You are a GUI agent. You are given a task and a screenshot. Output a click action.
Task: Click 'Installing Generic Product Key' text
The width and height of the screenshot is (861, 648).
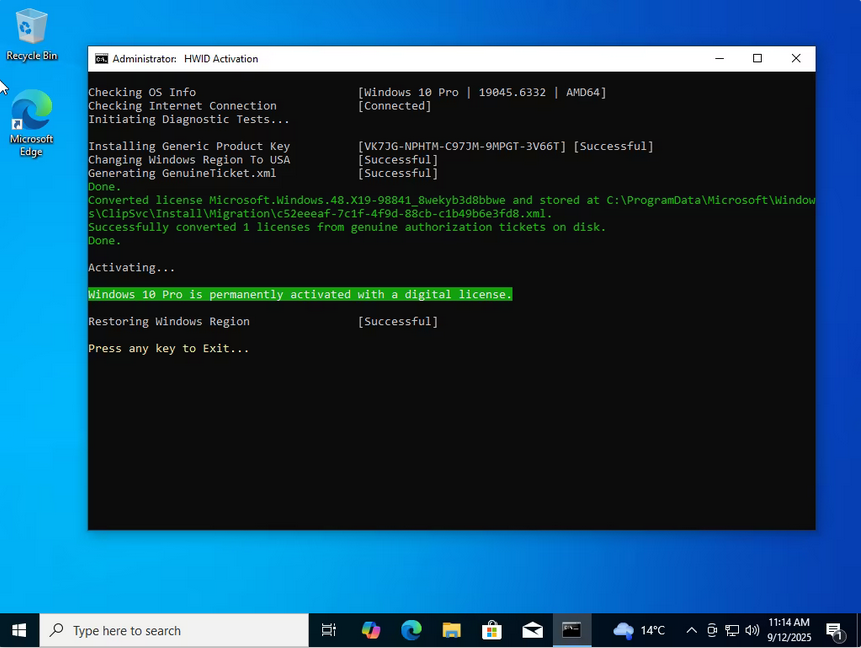[189, 146]
